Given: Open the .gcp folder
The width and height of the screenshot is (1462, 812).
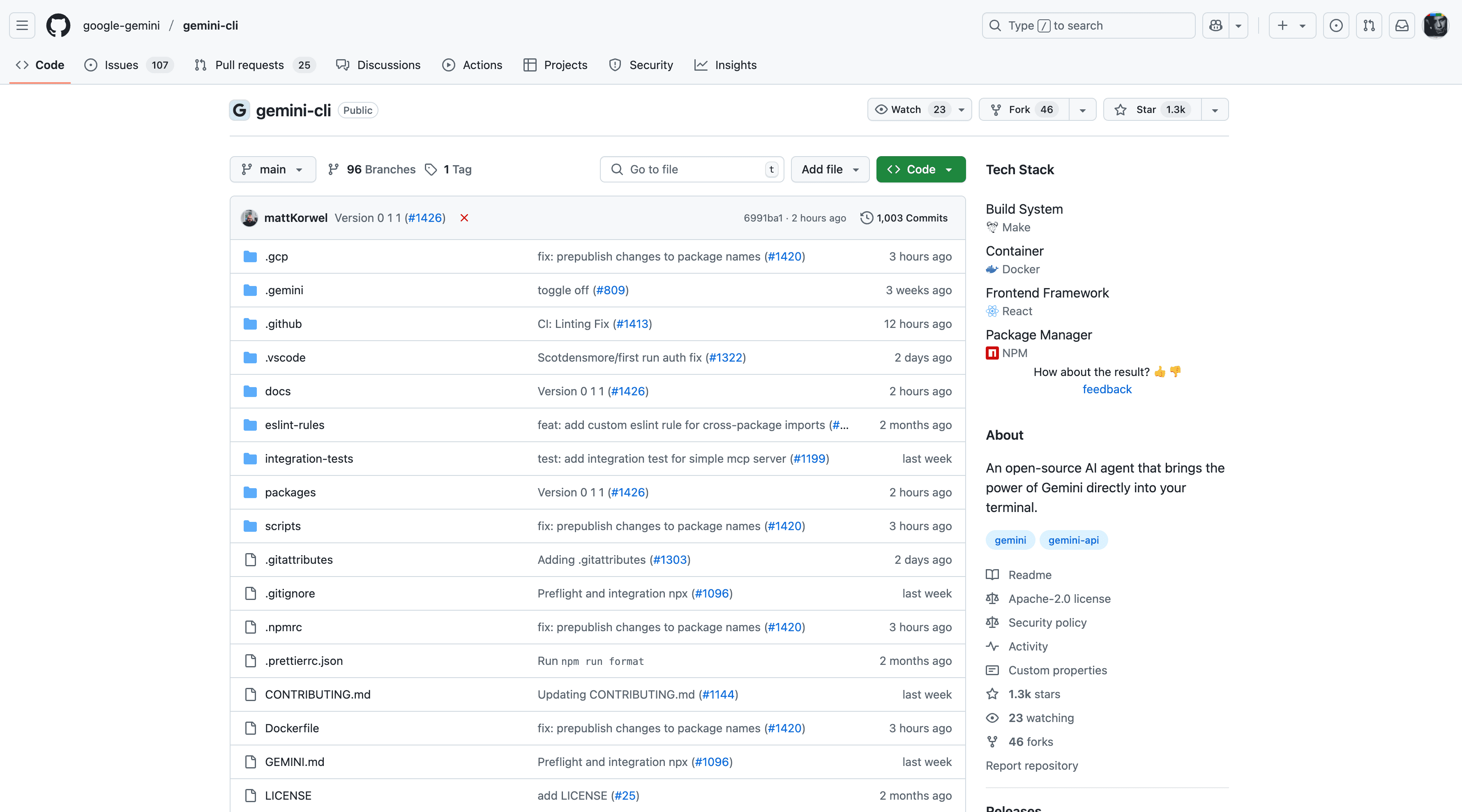Looking at the screenshot, I should (277, 256).
